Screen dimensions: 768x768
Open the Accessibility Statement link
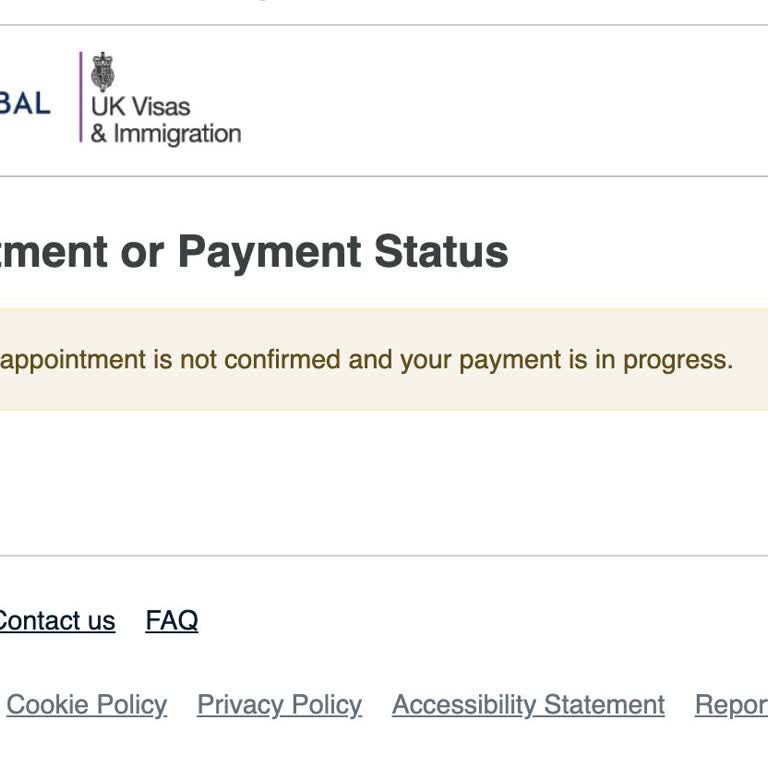[528, 705]
